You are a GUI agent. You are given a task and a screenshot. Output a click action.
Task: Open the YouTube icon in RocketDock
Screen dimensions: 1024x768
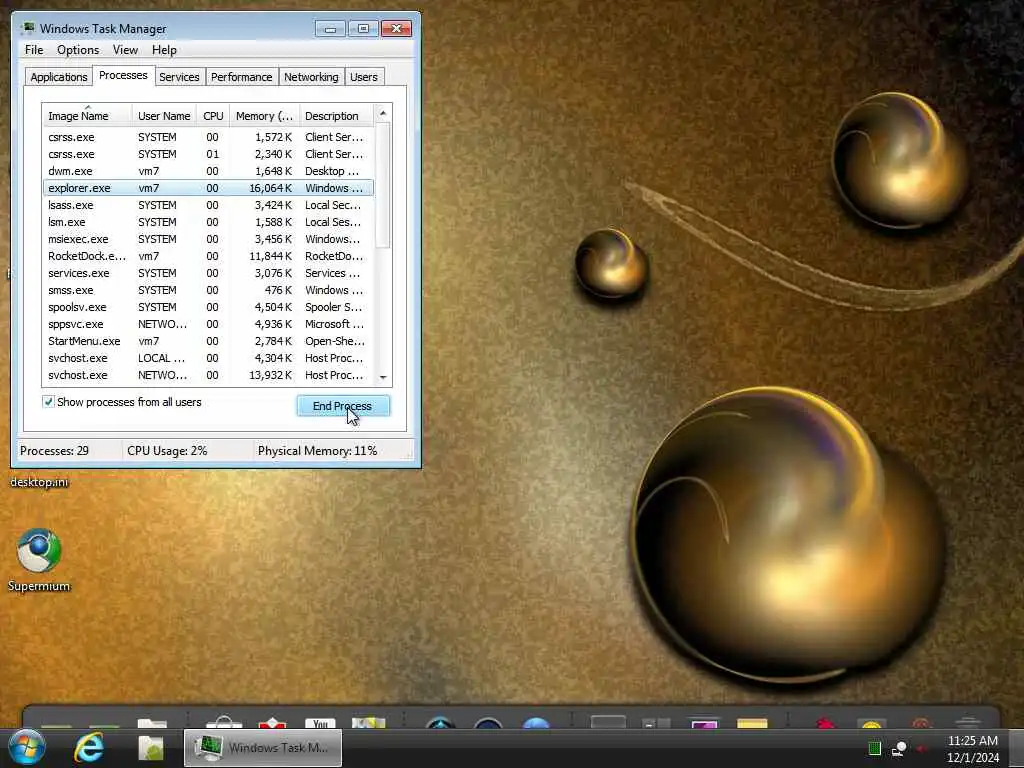(x=320, y=722)
